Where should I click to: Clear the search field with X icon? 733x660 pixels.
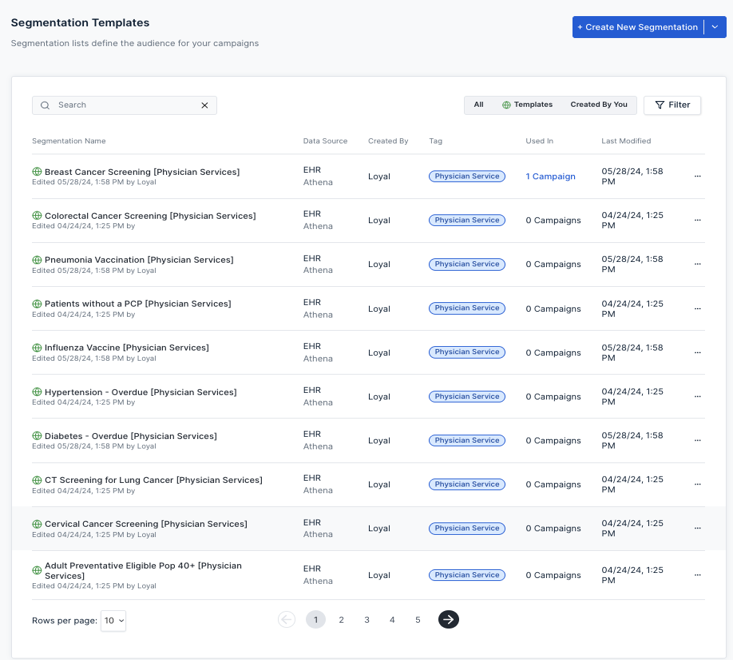click(x=205, y=105)
